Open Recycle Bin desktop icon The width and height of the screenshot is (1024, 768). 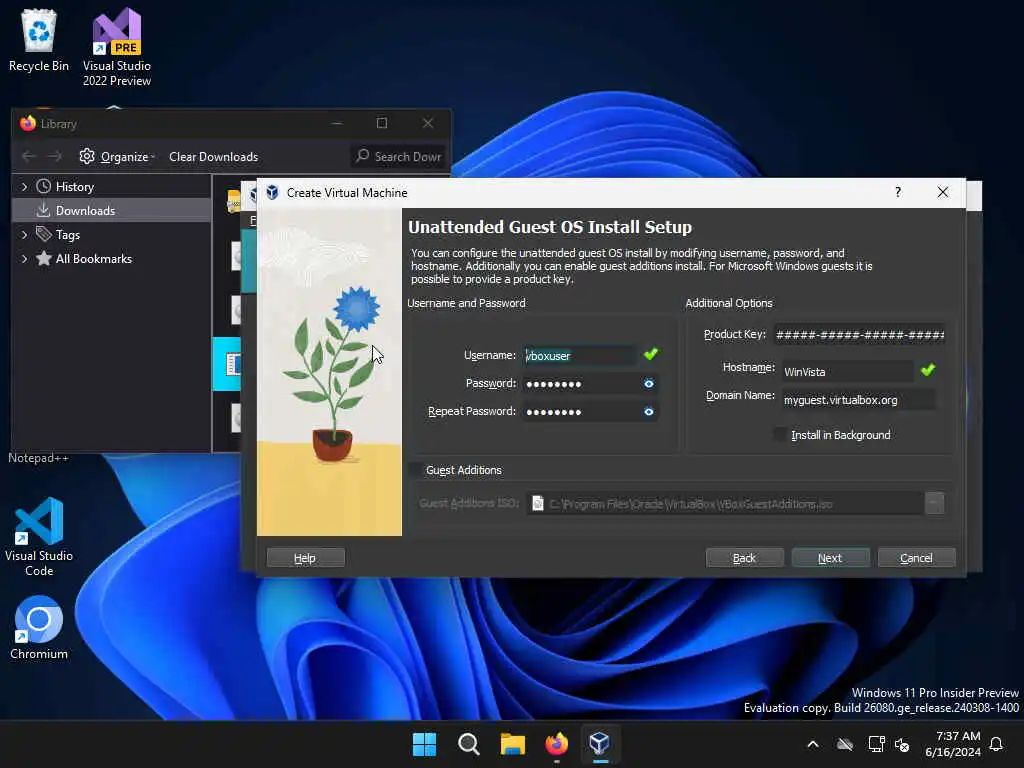pos(39,40)
